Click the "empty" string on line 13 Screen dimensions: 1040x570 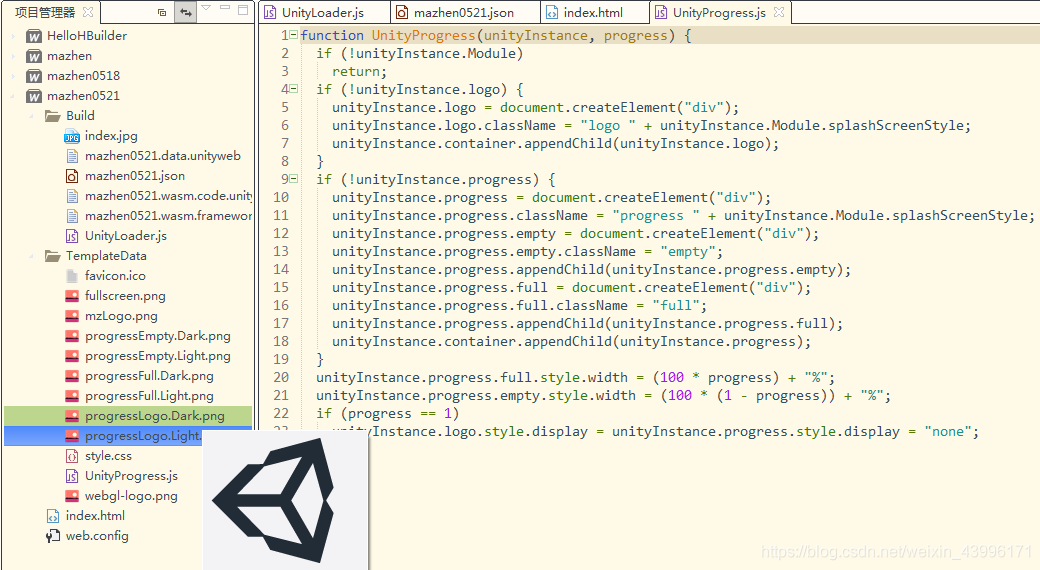(688, 251)
